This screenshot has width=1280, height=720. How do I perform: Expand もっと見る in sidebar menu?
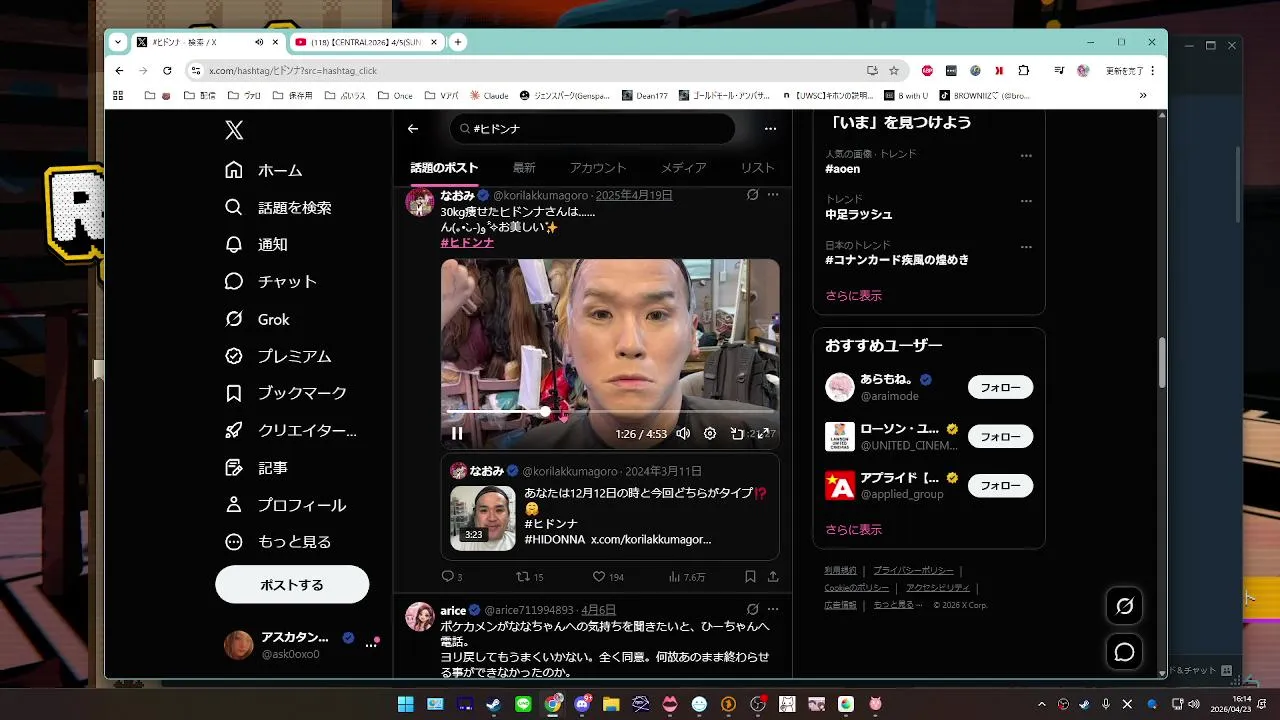278,542
